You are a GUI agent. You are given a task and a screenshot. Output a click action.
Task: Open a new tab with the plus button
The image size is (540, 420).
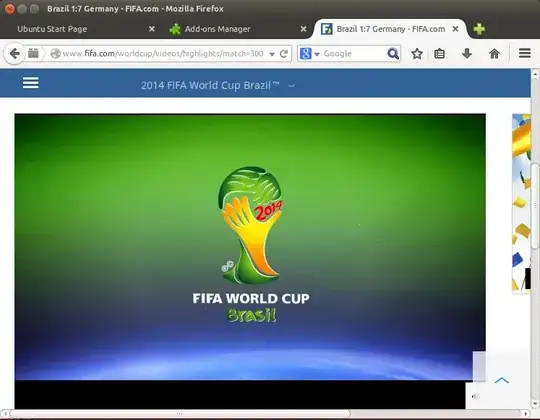479,29
